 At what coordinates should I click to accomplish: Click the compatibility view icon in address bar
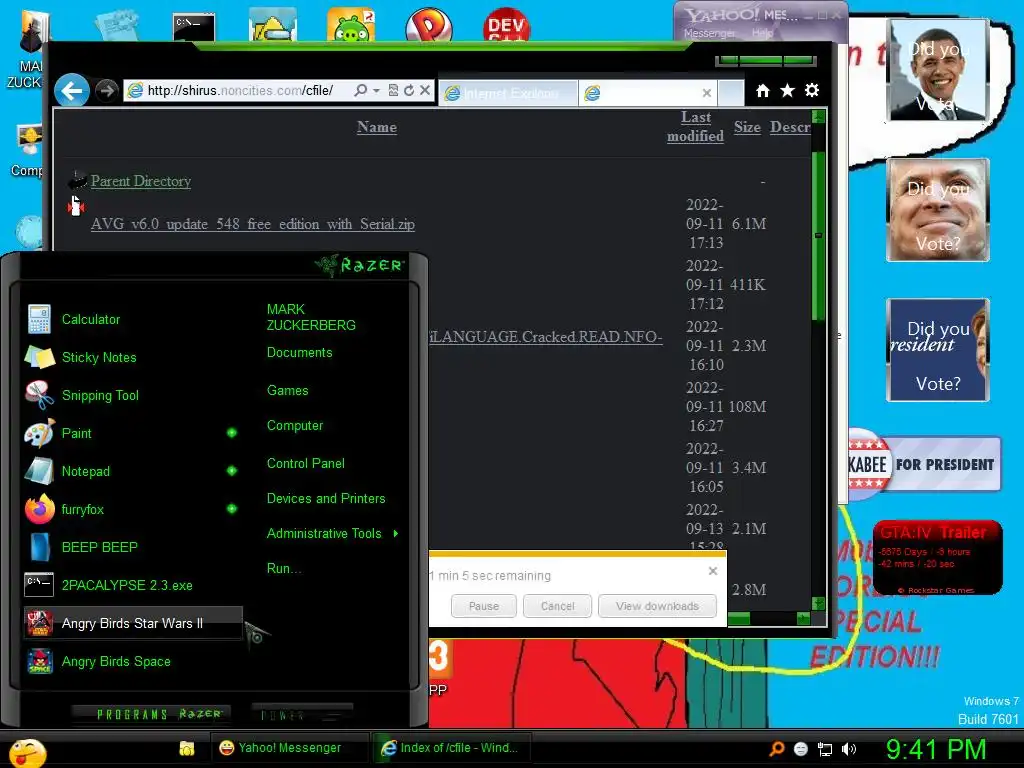tap(393, 91)
